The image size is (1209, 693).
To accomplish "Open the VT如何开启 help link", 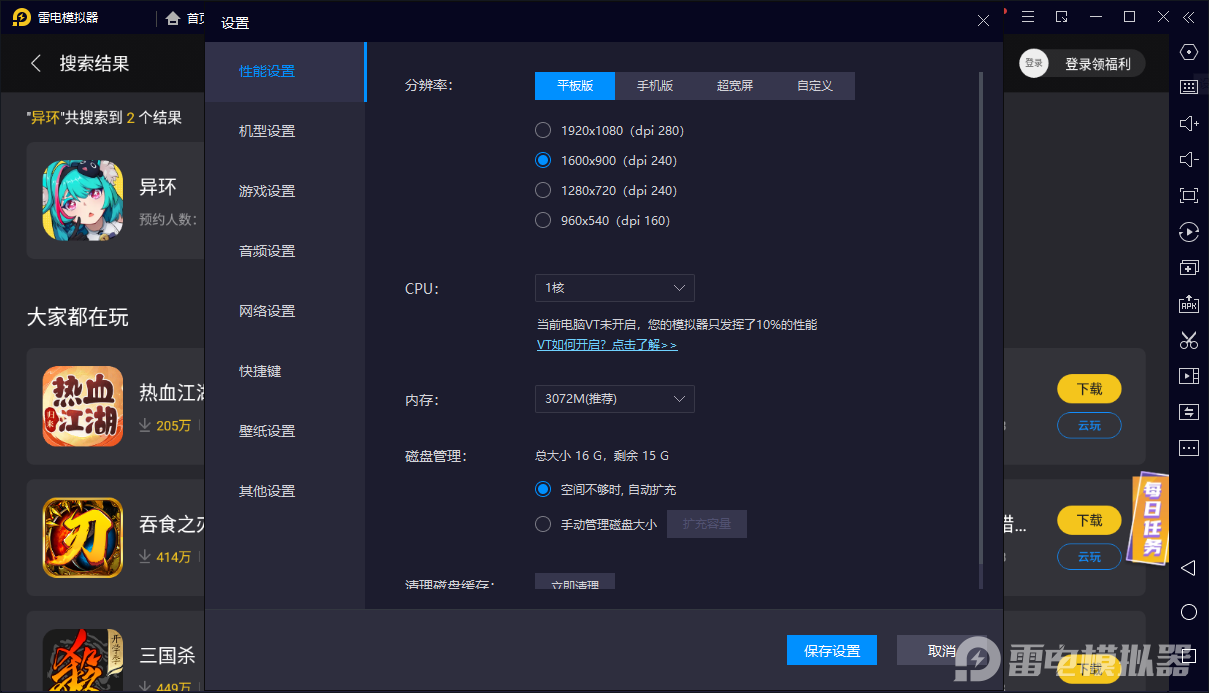I will tap(605, 345).
